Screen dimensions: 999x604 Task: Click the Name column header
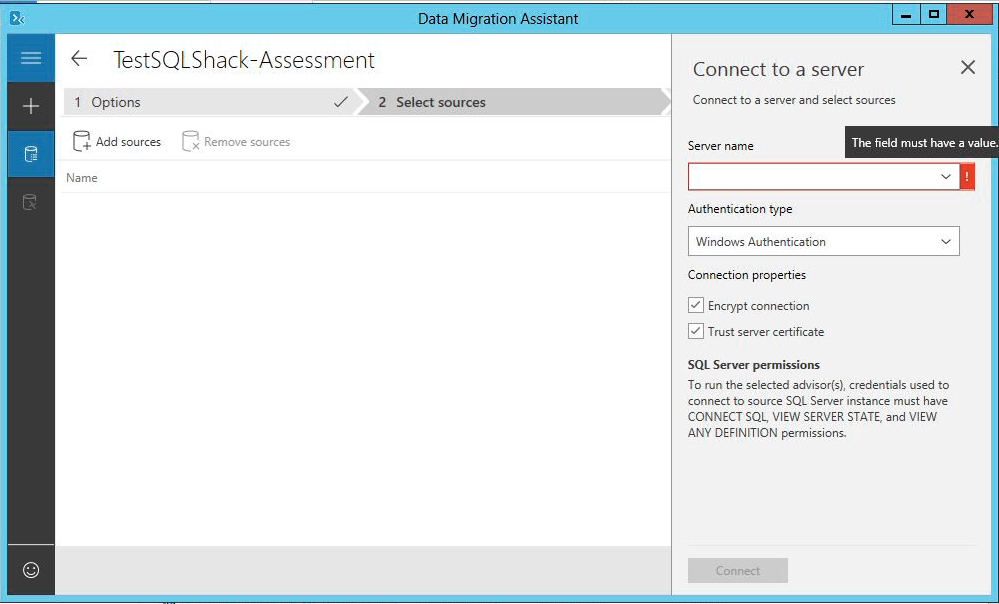(82, 178)
